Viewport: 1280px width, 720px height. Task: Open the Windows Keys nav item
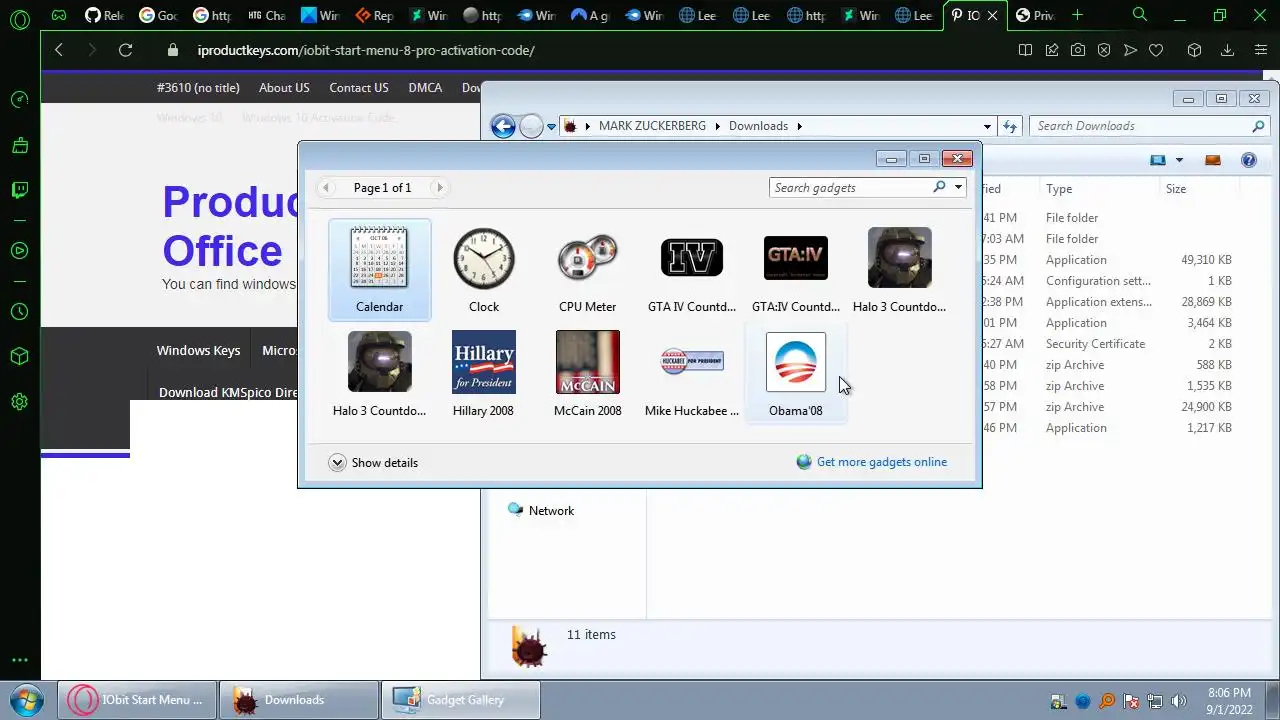coord(198,350)
